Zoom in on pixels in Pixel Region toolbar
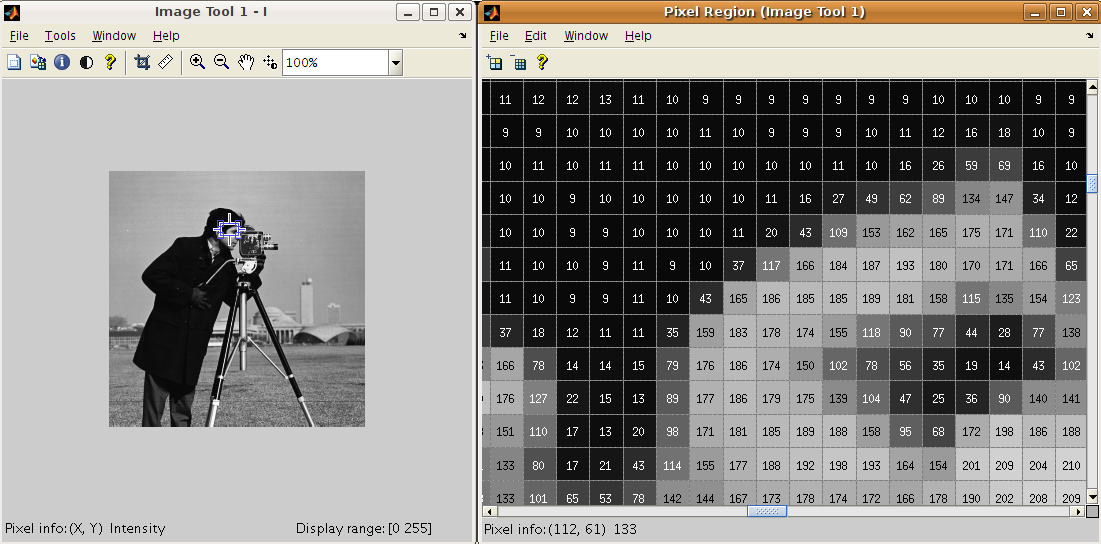This screenshot has height=544, width=1101. (495, 62)
